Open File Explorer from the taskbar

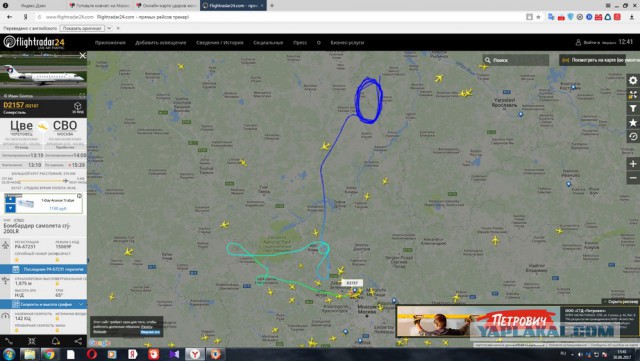[x=29, y=354]
